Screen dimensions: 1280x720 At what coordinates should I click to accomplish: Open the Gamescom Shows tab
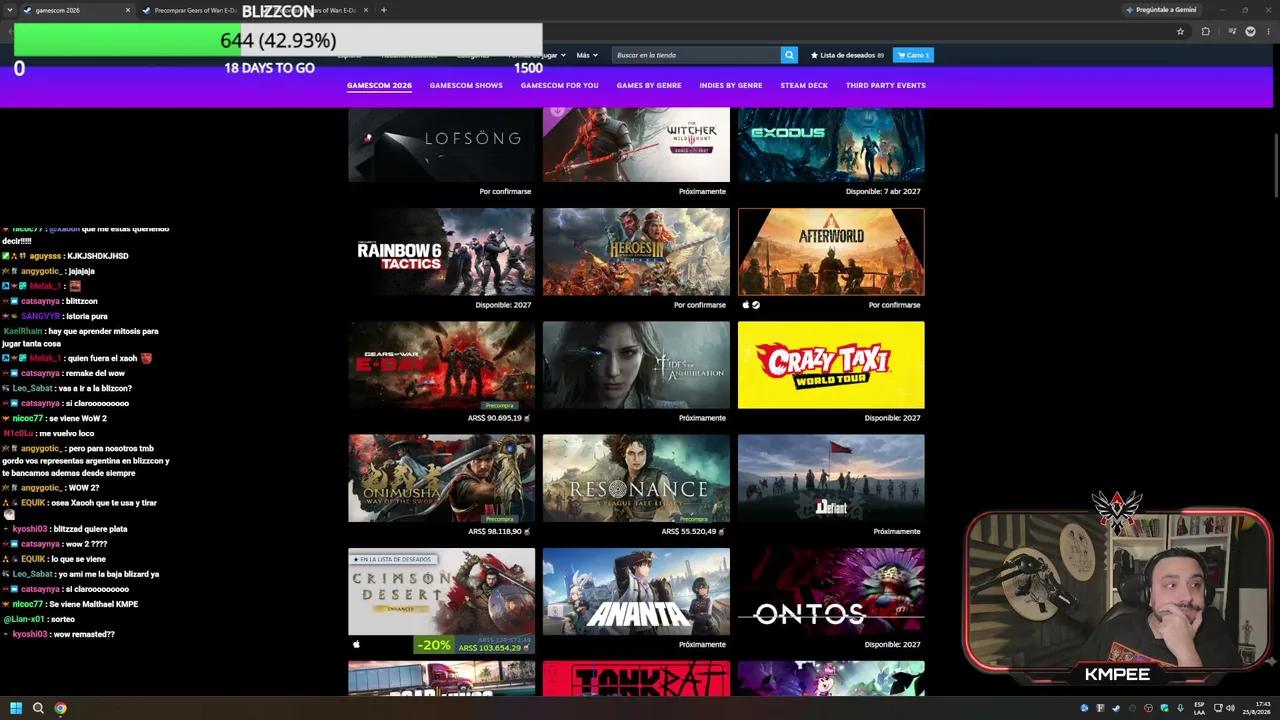466,86
